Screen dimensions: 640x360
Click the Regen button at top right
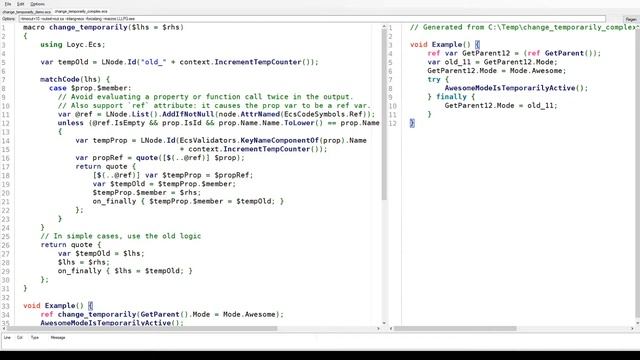pos(631,19)
